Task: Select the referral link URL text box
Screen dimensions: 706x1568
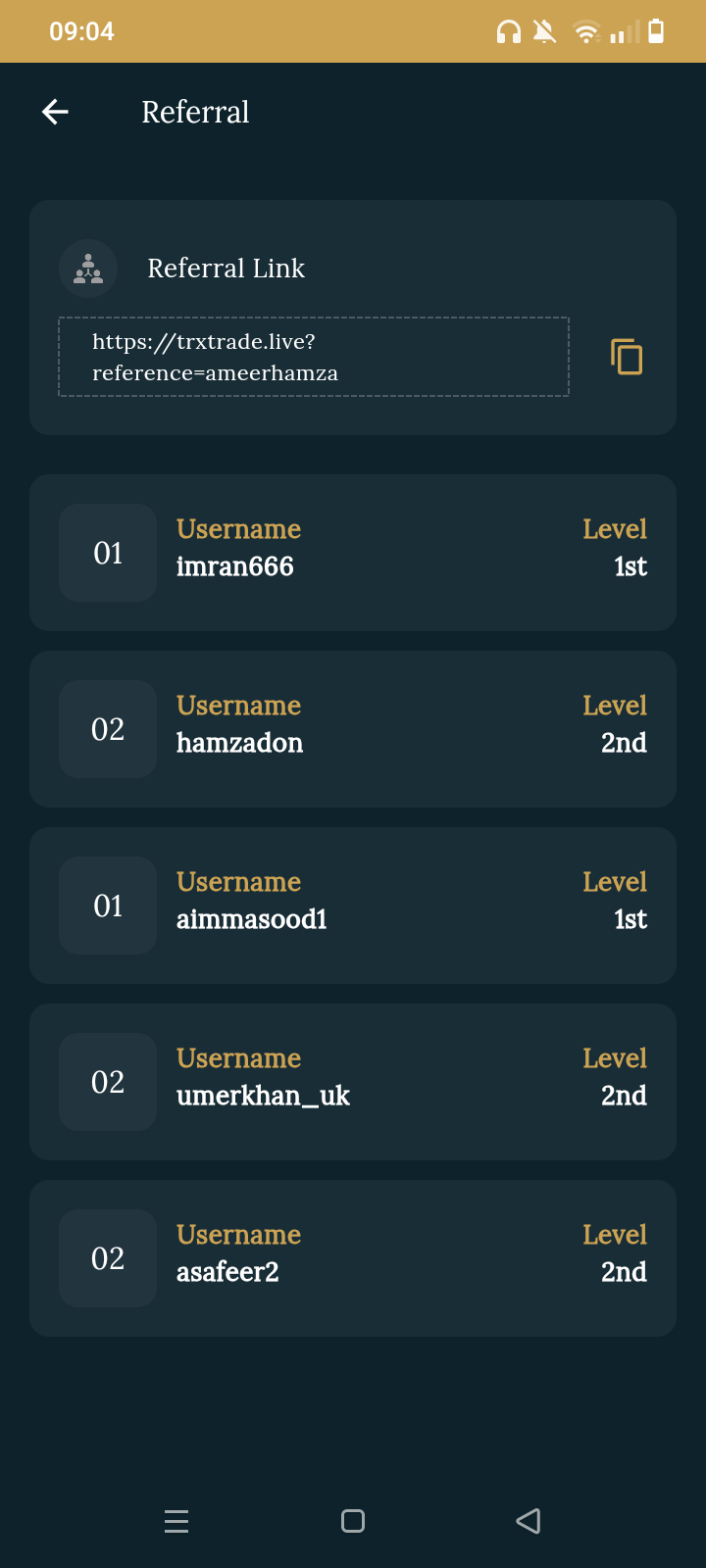Action: [314, 357]
